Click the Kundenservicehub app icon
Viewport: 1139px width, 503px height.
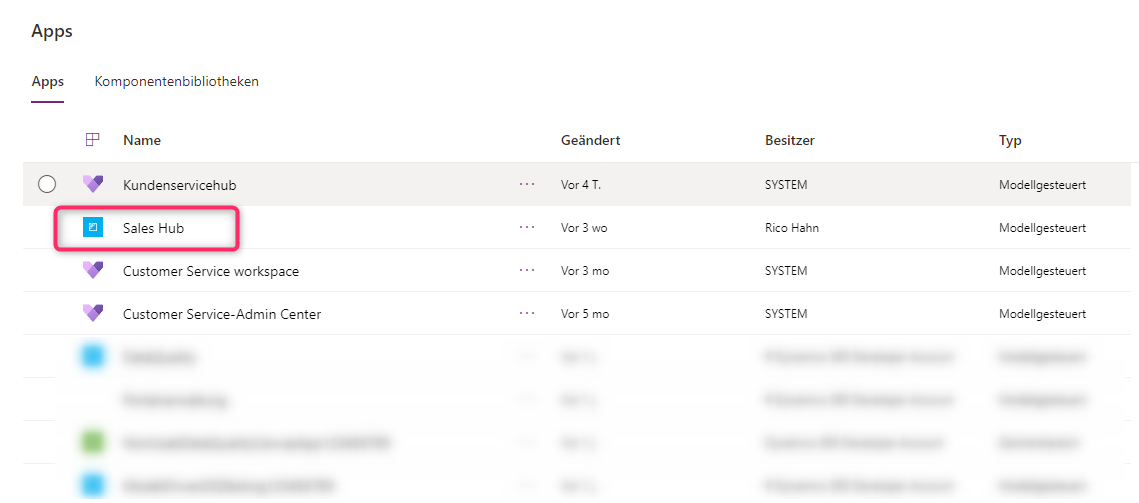point(93,185)
